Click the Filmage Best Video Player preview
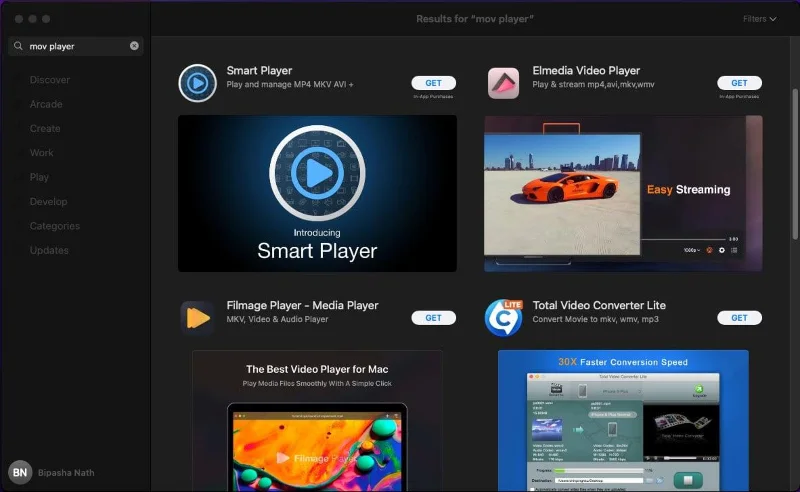The height and width of the screenshot is (492, 800). [317, 421]
